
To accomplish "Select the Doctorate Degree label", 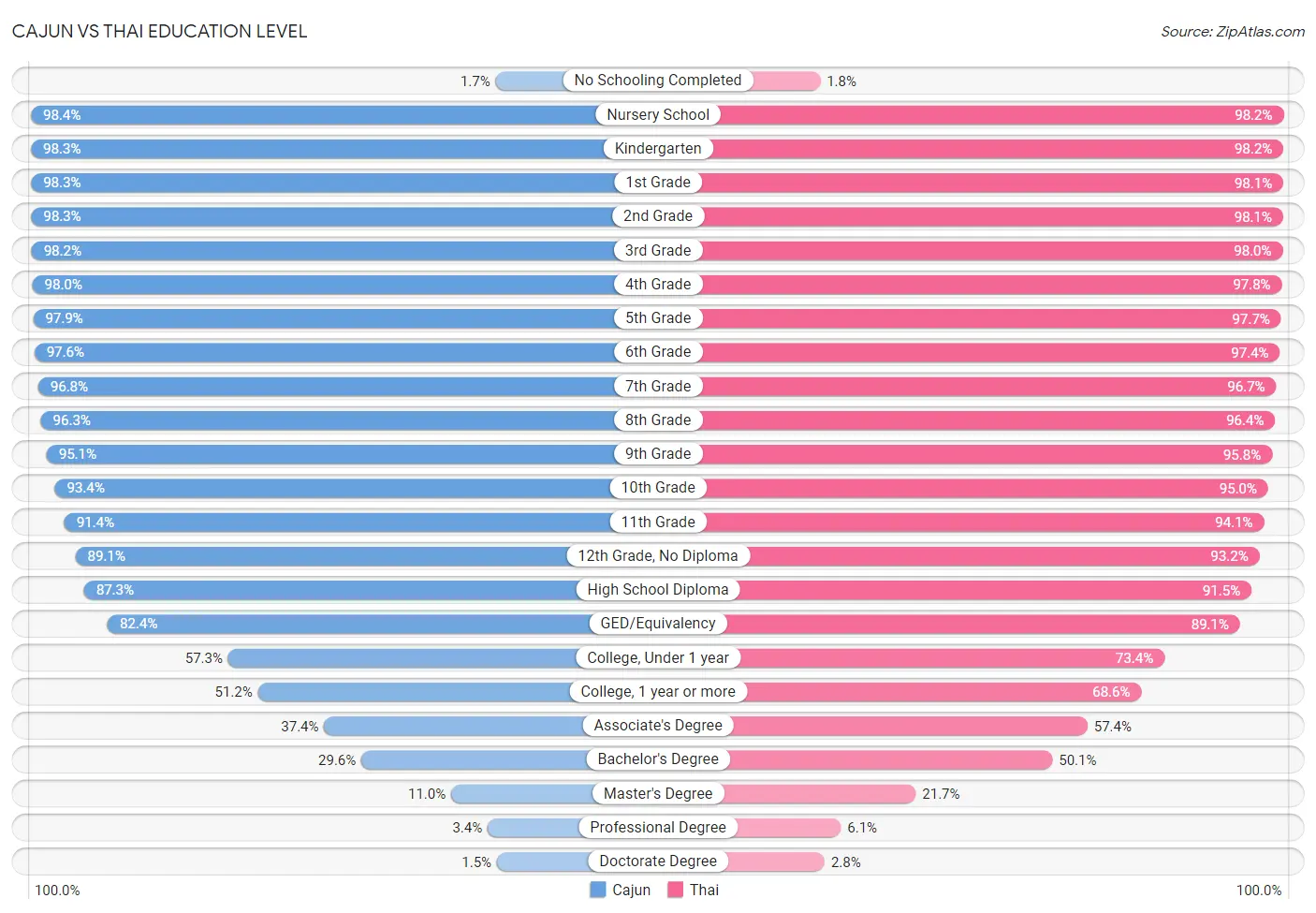I will (658, 861).
